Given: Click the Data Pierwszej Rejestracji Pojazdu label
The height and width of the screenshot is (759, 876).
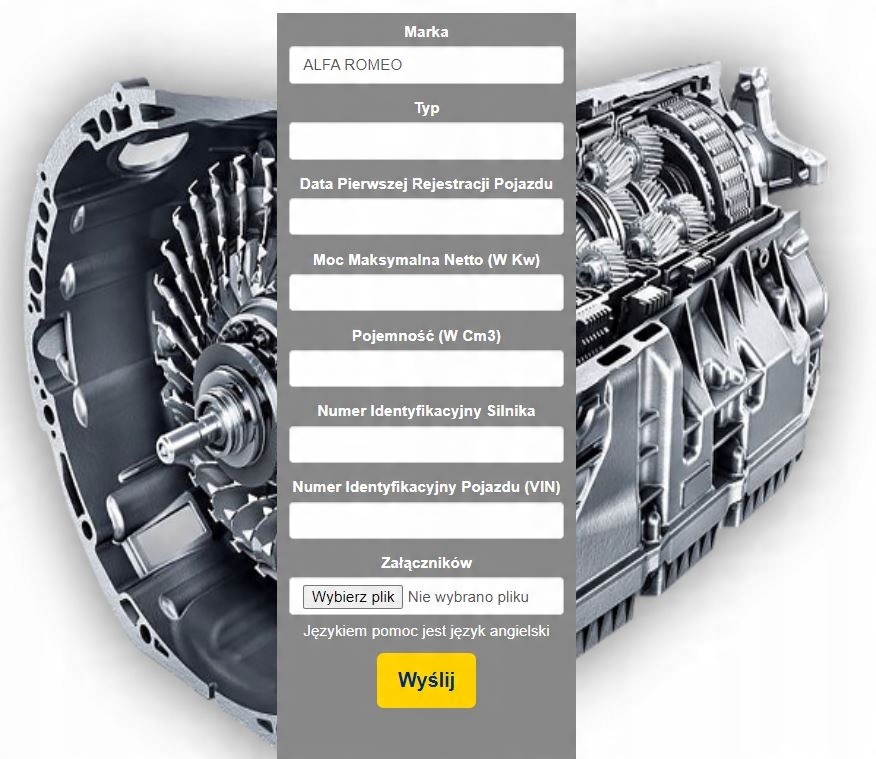Looking at the screenshot, I should (x=426, y=184).
